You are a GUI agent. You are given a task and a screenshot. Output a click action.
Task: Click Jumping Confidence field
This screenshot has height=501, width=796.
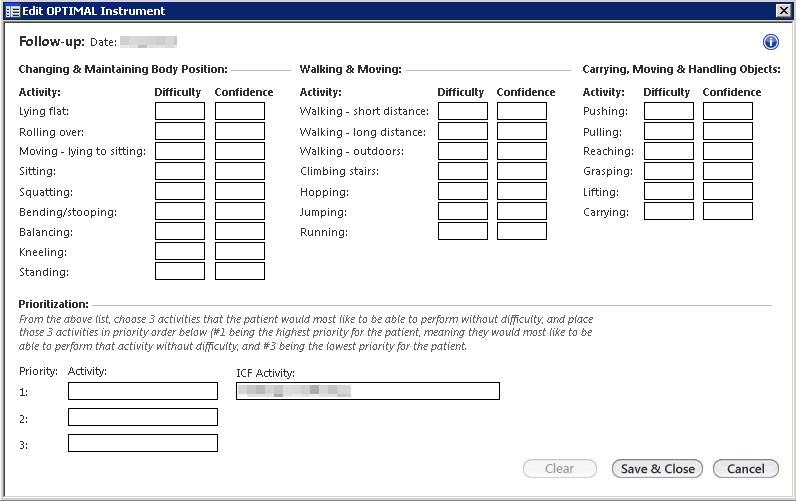[x=522, y=211]
